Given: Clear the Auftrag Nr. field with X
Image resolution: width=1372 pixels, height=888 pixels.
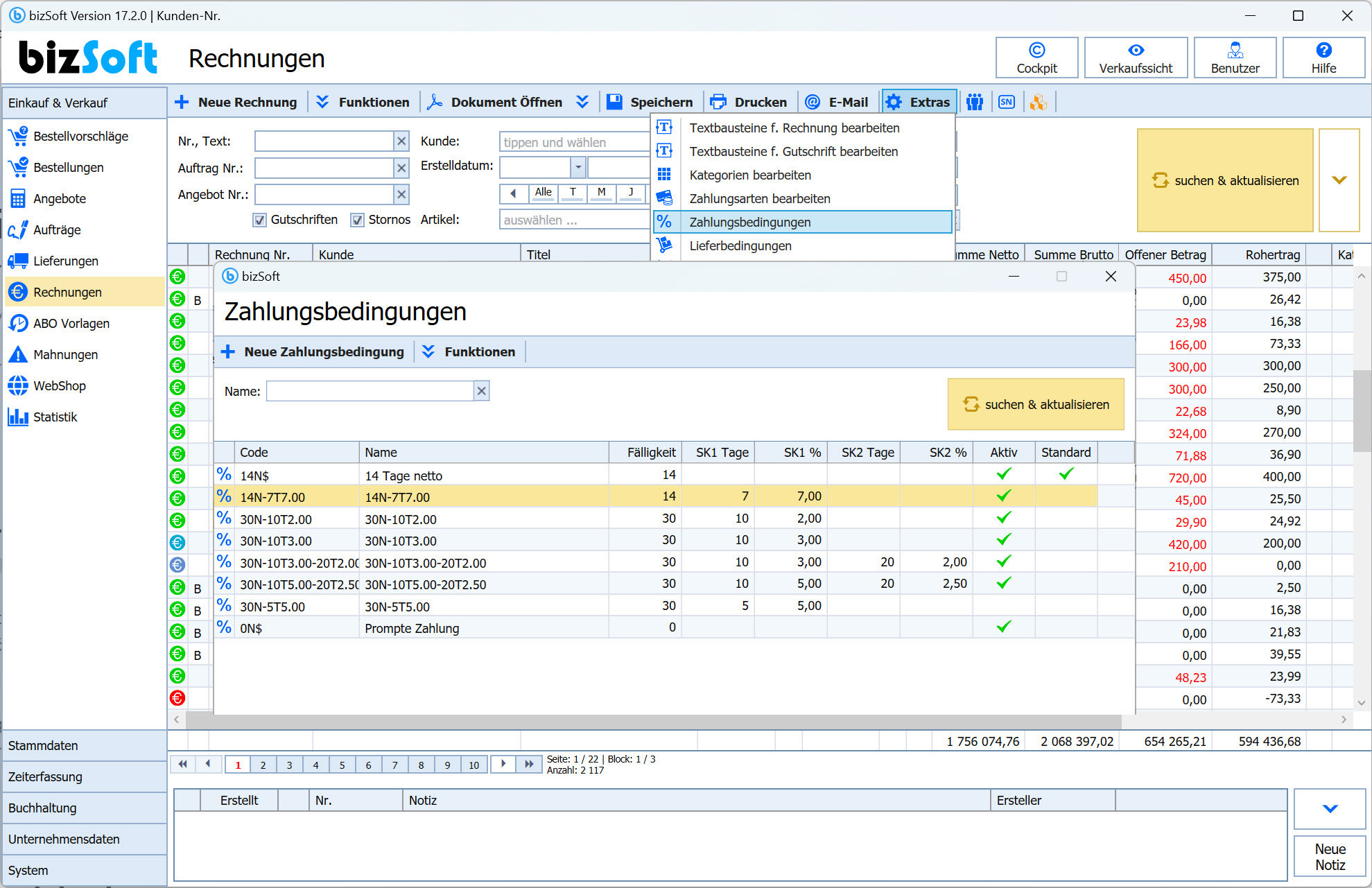Looking at the screenshot, I should coord(401,168).
